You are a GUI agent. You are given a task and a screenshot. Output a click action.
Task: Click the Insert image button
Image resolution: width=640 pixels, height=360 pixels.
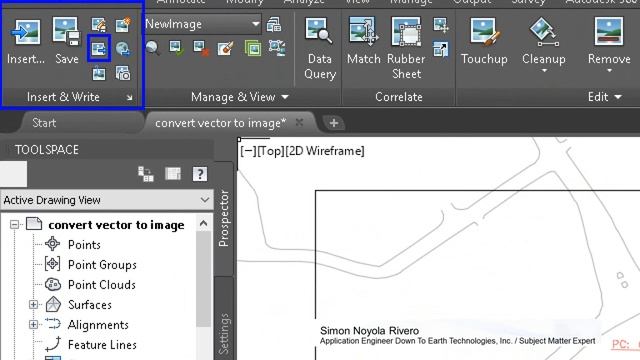(x=25, y=41)
